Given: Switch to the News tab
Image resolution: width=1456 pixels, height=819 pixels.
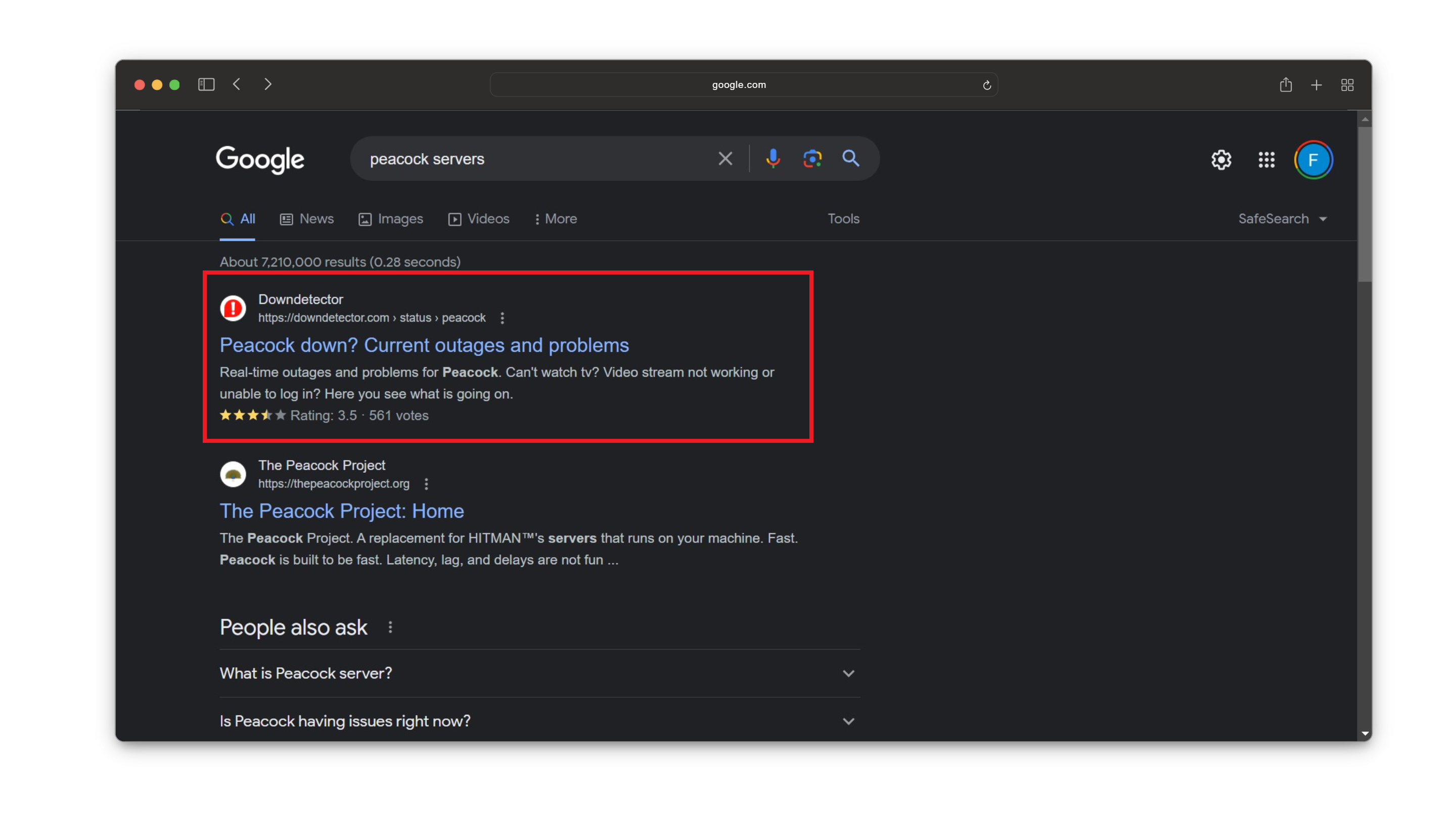Looking at the screenshot, I should pyautogui.click(x=307, y=219).
